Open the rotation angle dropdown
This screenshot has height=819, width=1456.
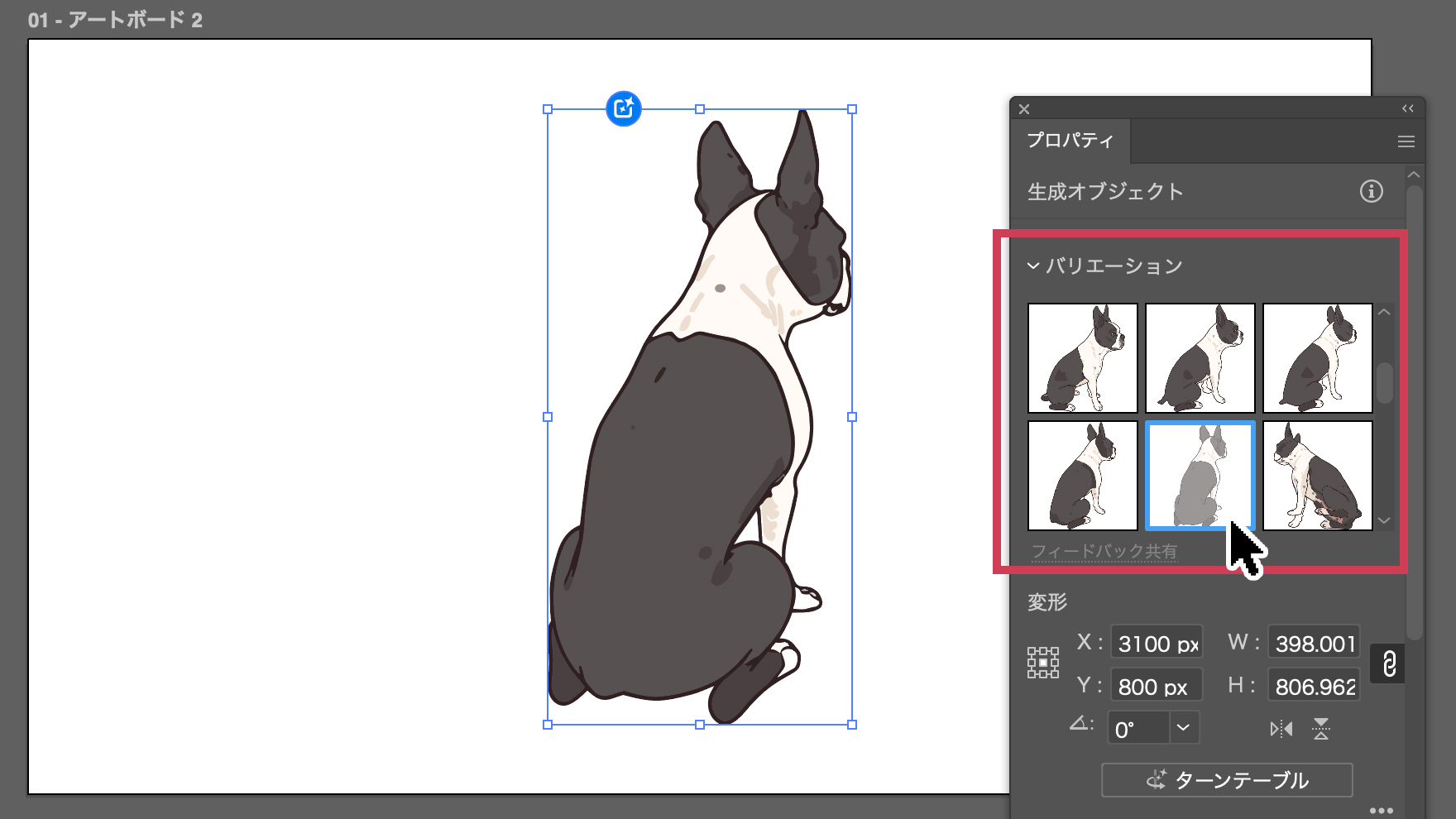[1183, 728]
